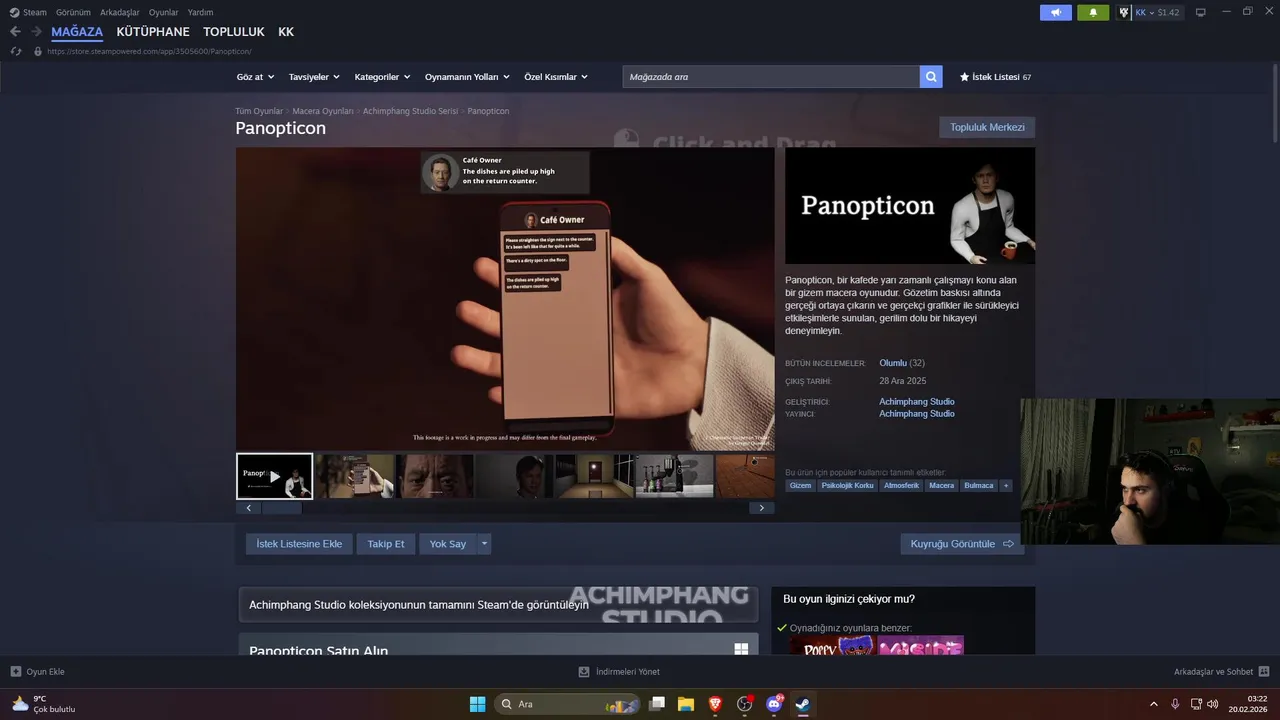Screen dimensions: 1280x720
Task: Launch Brave browser from the taskbar
Action: 715,704
